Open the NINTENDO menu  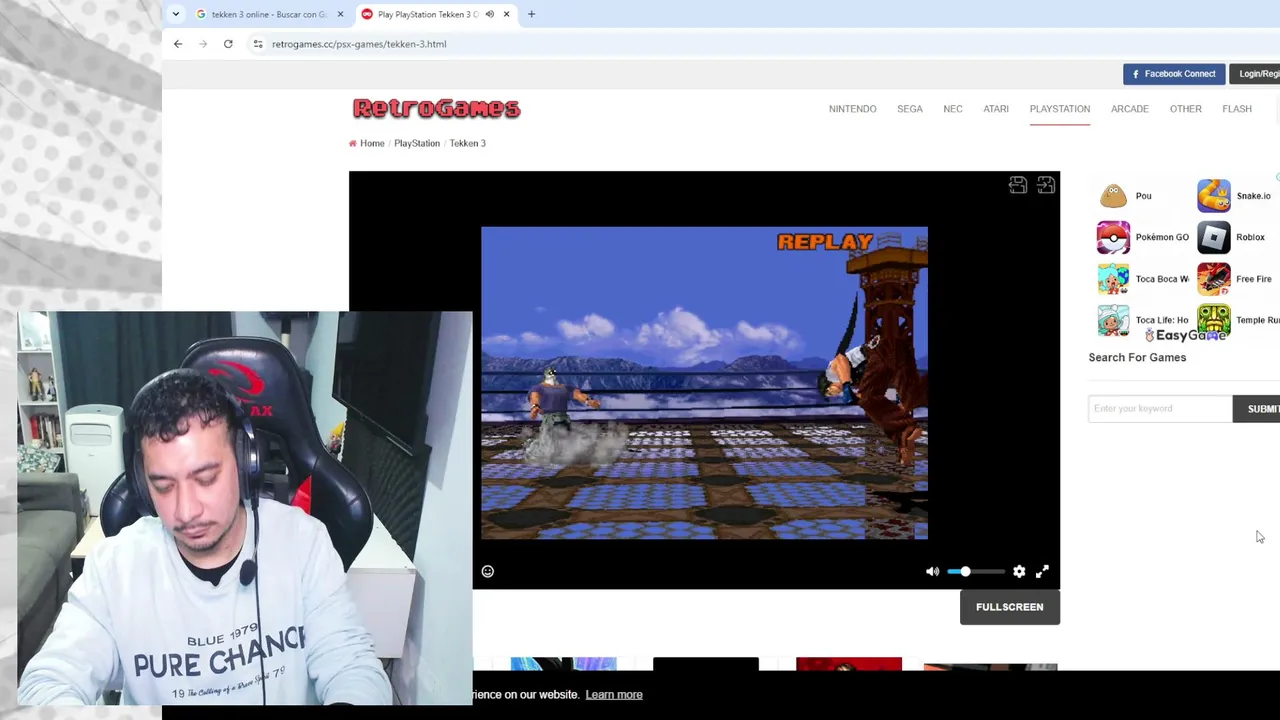coord(852,109)
